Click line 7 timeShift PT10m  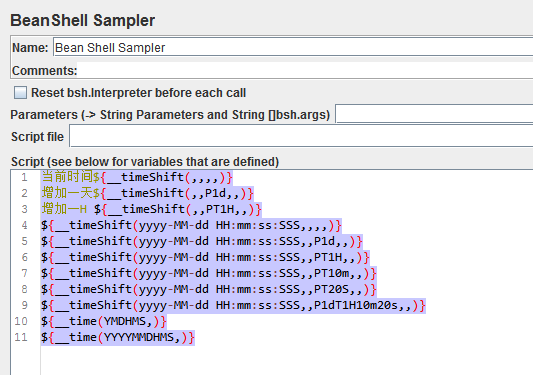[x=208, y=273]
